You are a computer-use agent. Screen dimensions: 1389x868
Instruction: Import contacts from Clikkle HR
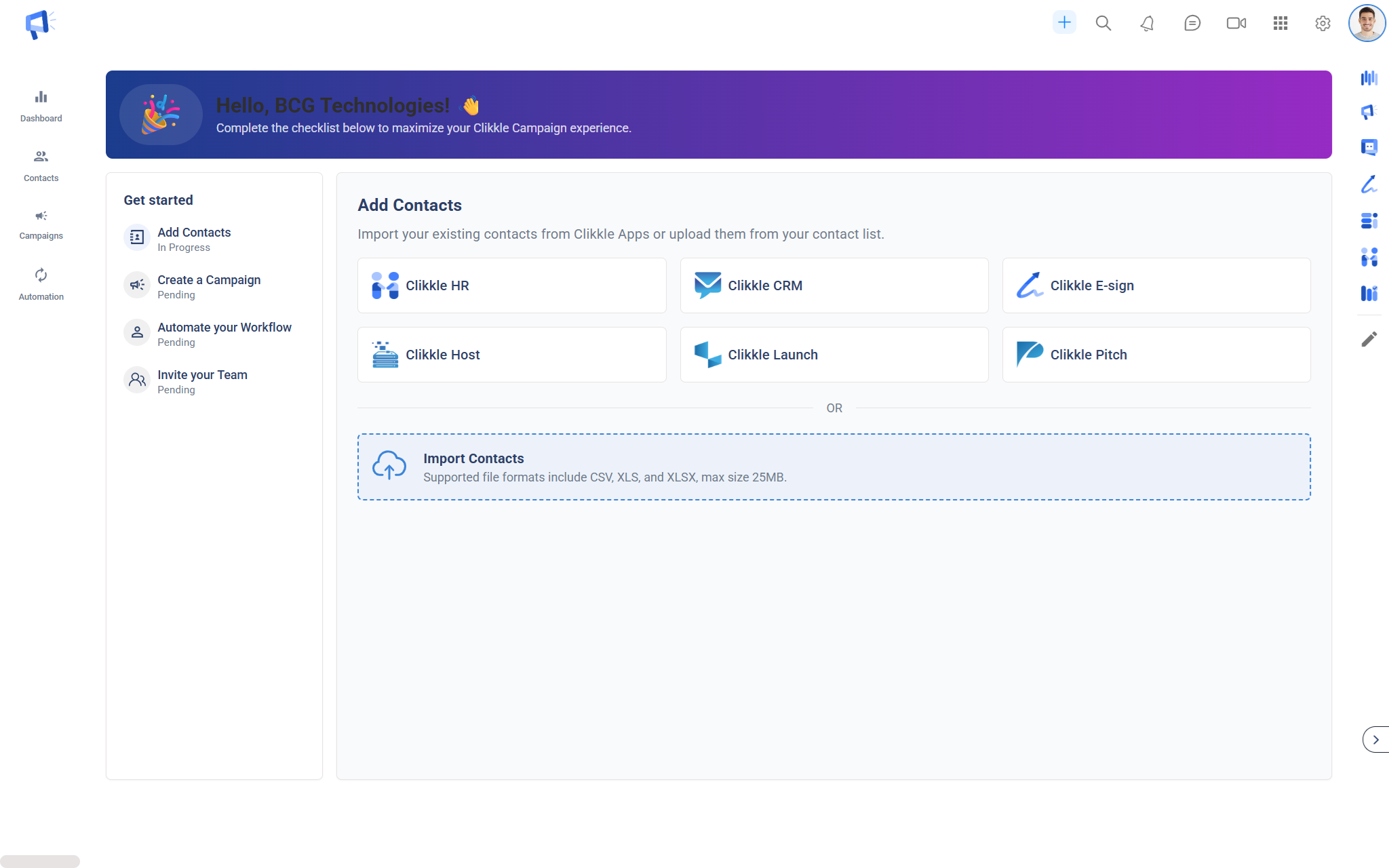511,285
